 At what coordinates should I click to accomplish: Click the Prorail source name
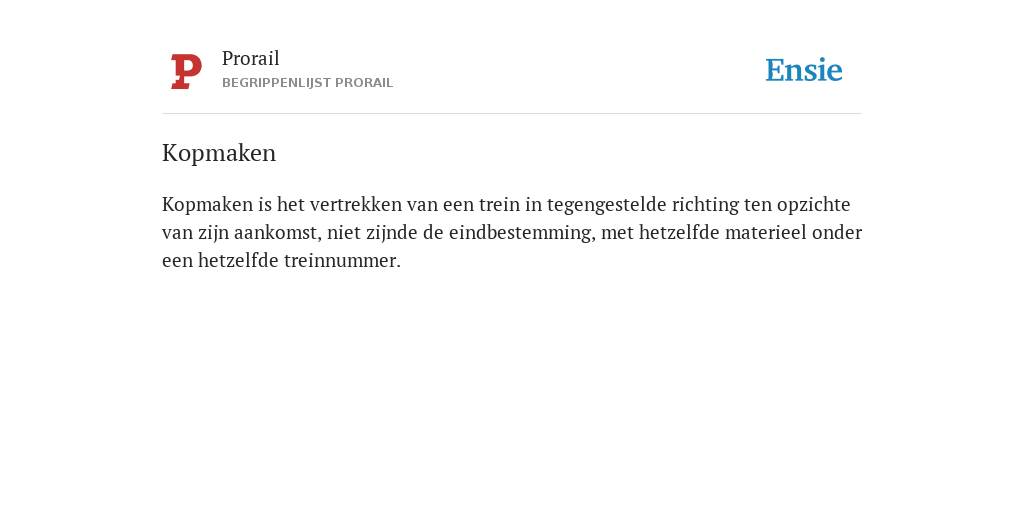click(x=251, y=58)
